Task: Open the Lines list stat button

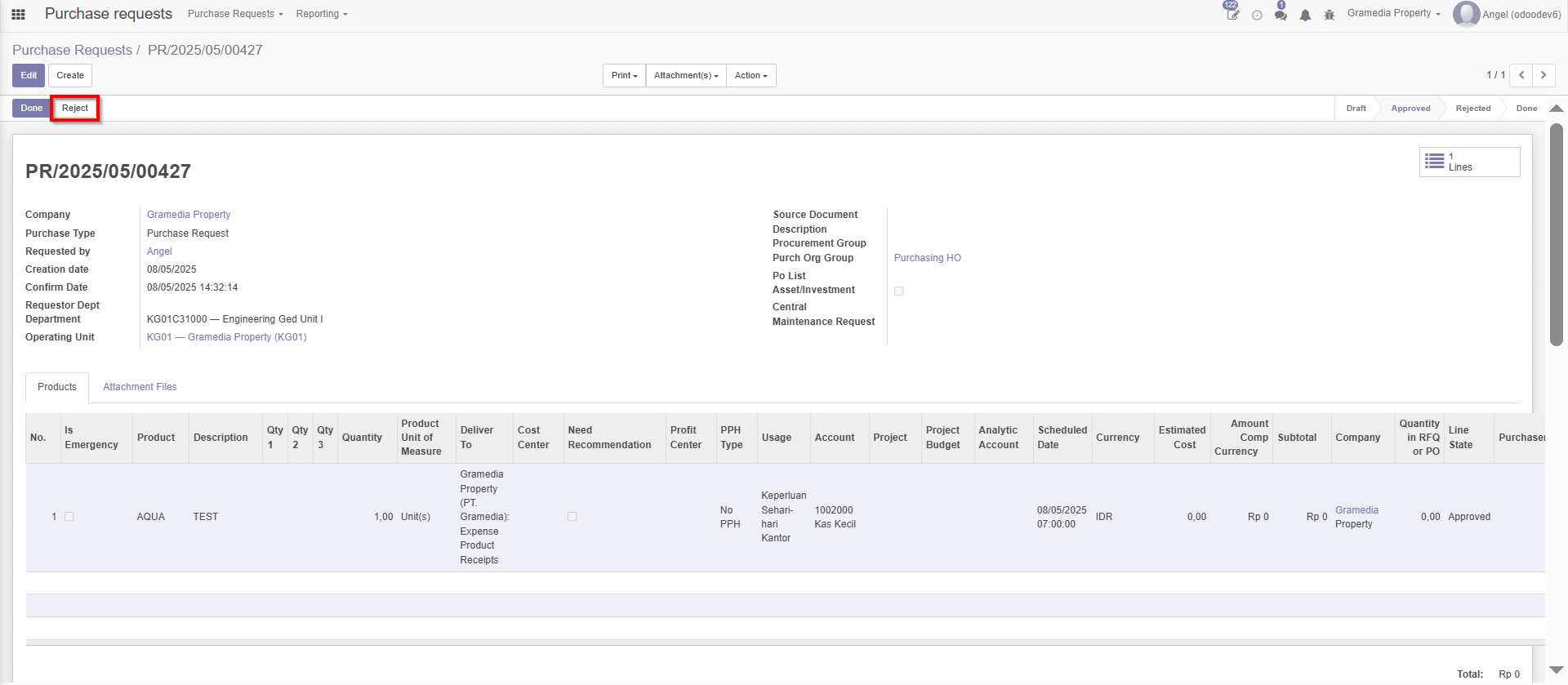Action: tap(1469, 162)
